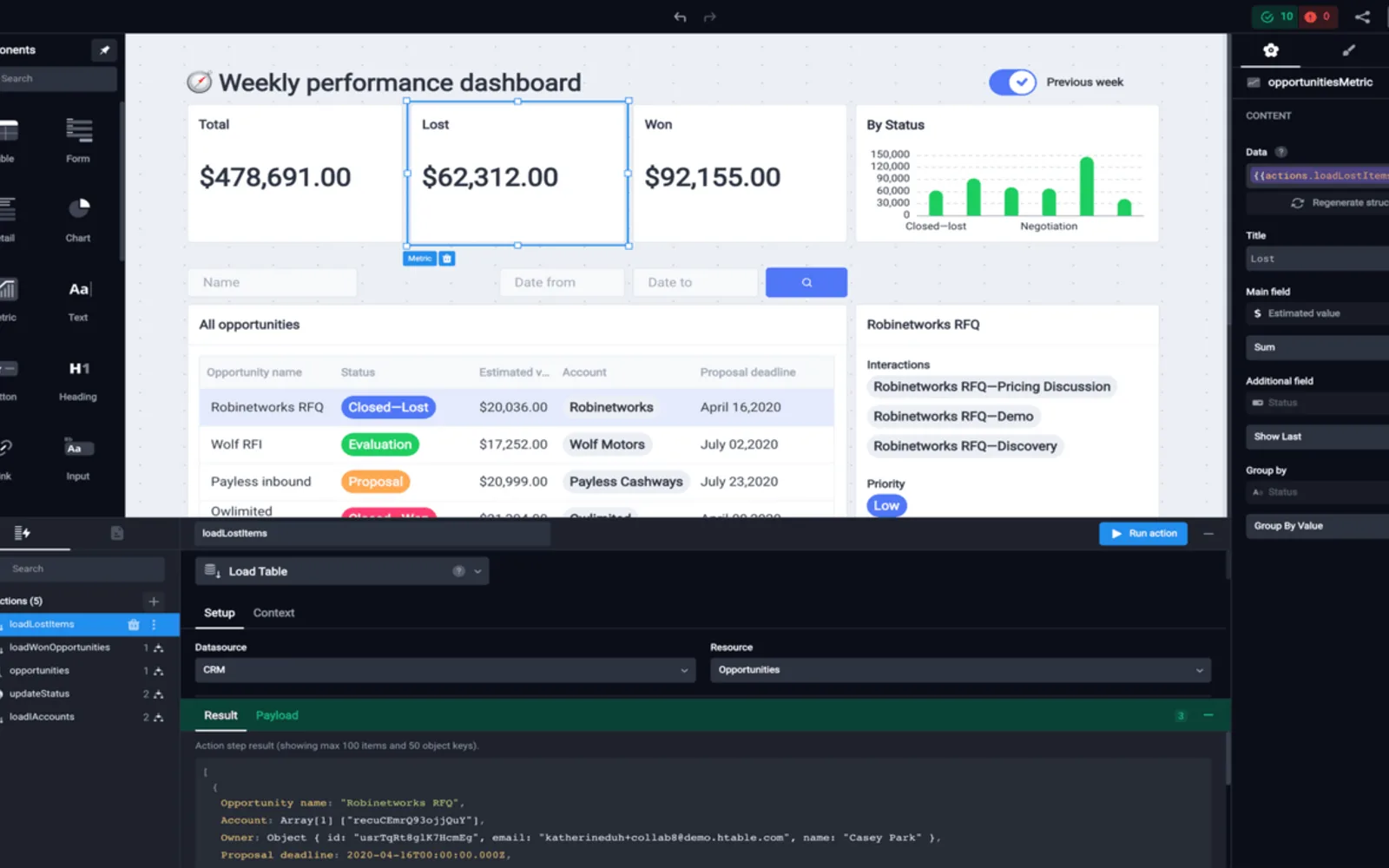Select the Input component icon
Screen dimensions: 1389x868
tap(78, 448)
